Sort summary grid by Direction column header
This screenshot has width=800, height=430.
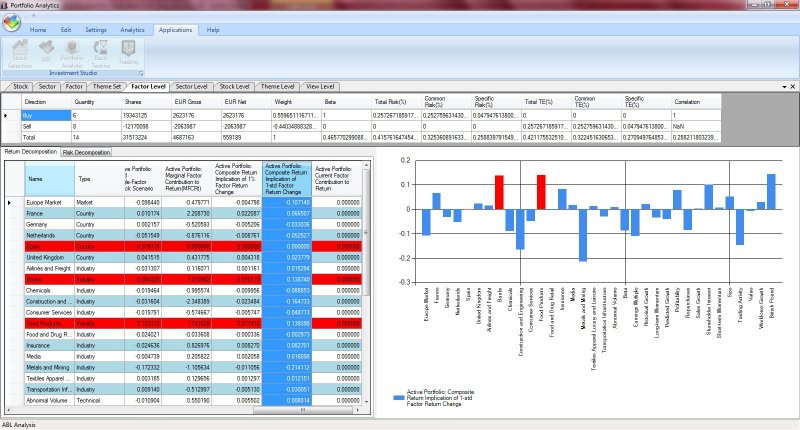[46, 102]
